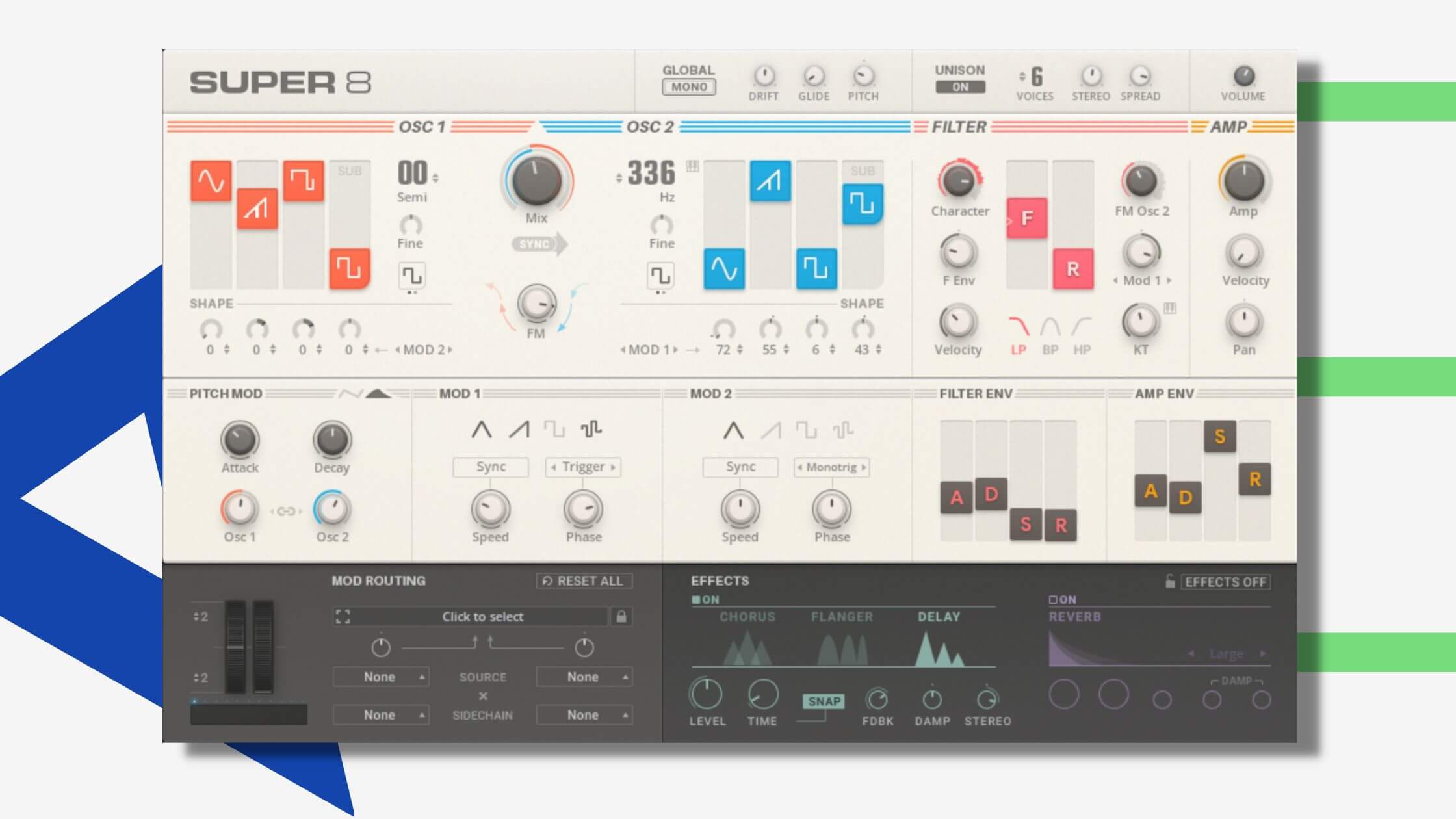
Task: Click the RESET ALL button
Action: [584, 580]
